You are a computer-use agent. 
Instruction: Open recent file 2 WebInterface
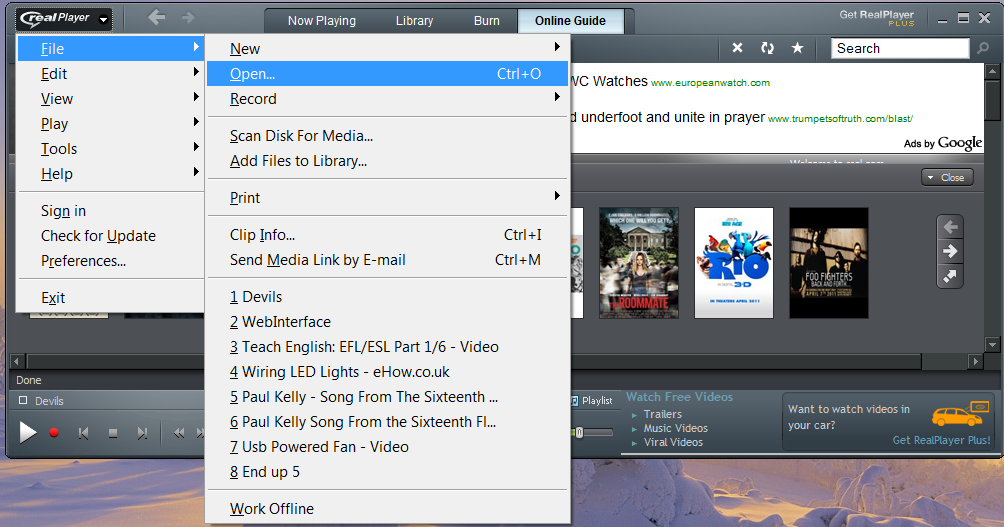(x=387, y=322)
